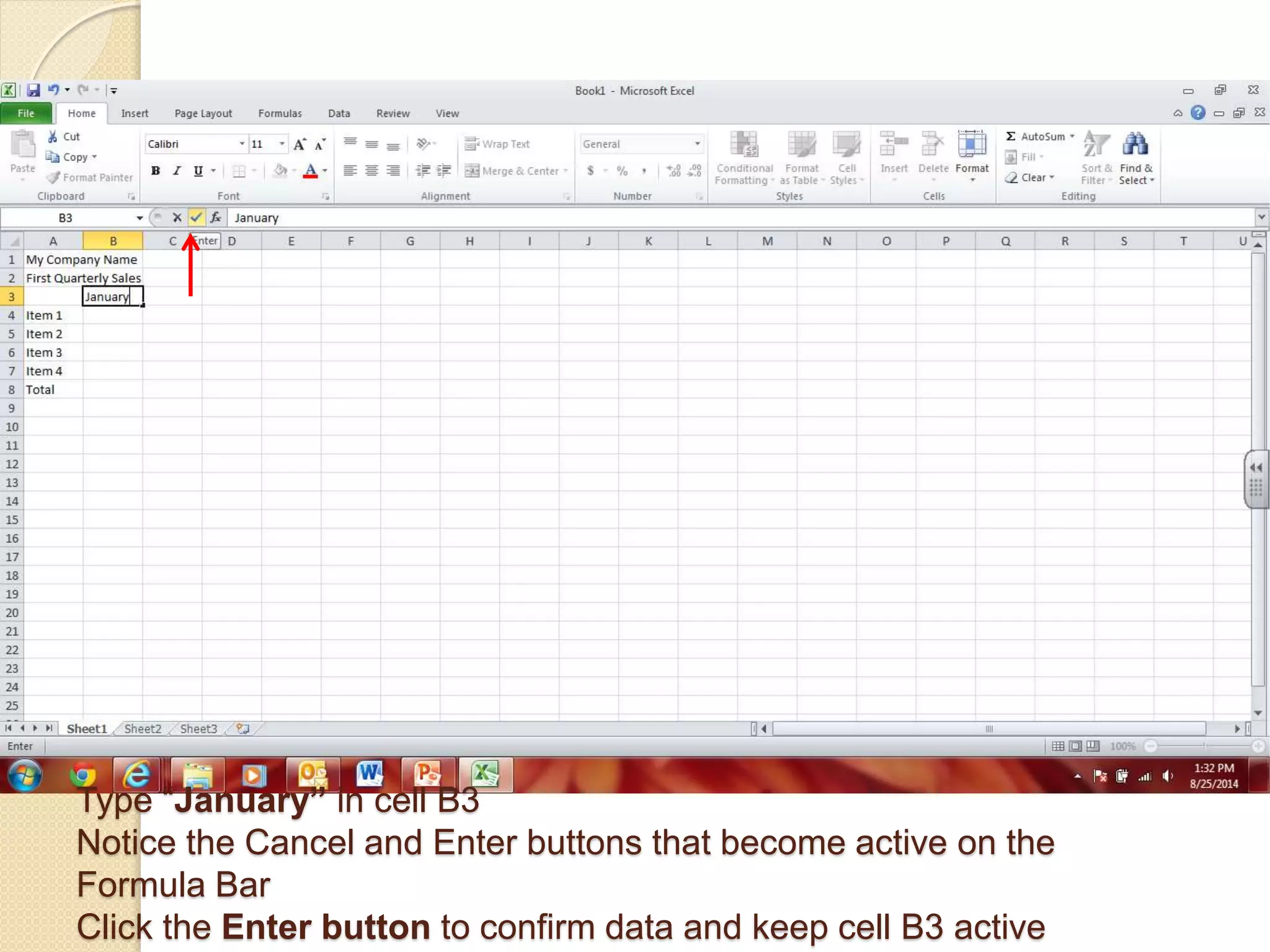The height and width of the screenshot is (952, 1270).
Task: Open the Calibri font name dropdown
Action: pos(242,144)
